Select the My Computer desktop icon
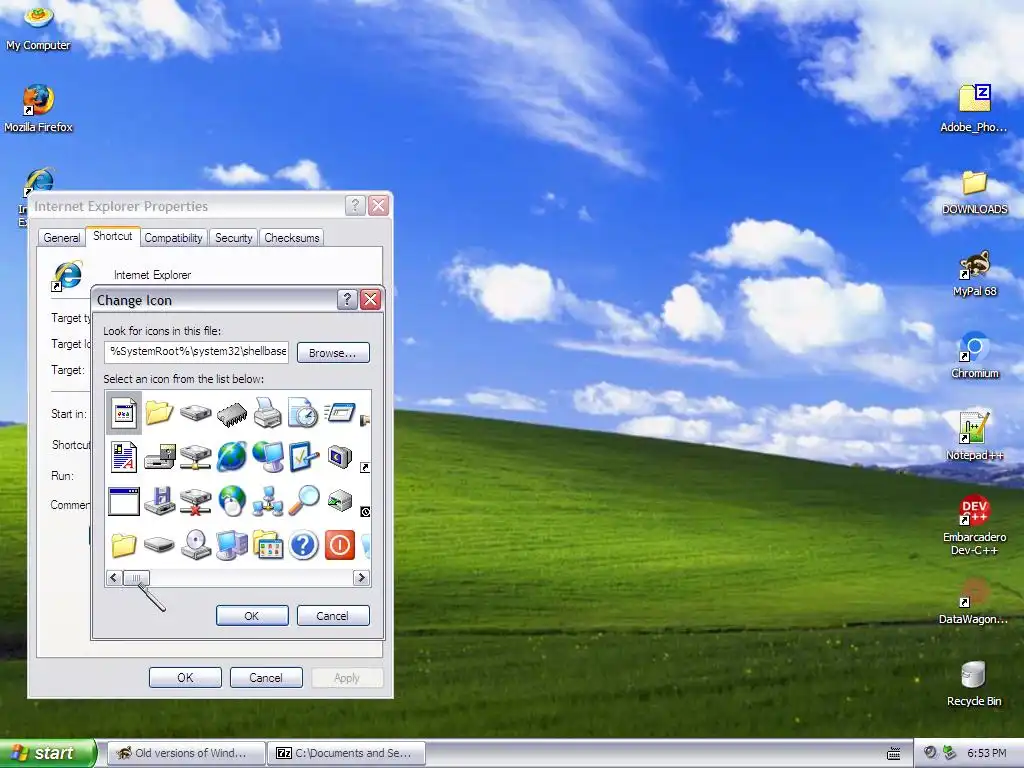Image resolution: width=1024 pixels, height=768 pixels. pyautogui.click(x=39, y=29)
